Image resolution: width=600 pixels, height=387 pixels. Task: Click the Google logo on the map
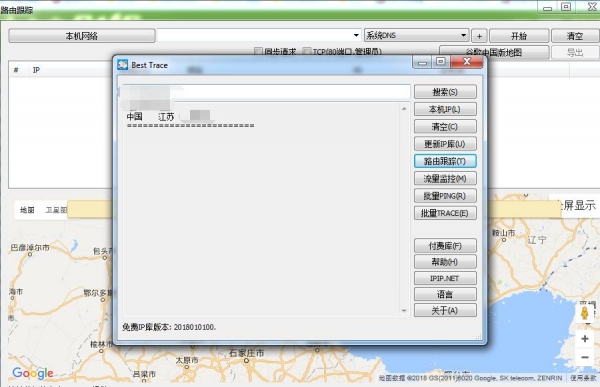pos(33,373)
